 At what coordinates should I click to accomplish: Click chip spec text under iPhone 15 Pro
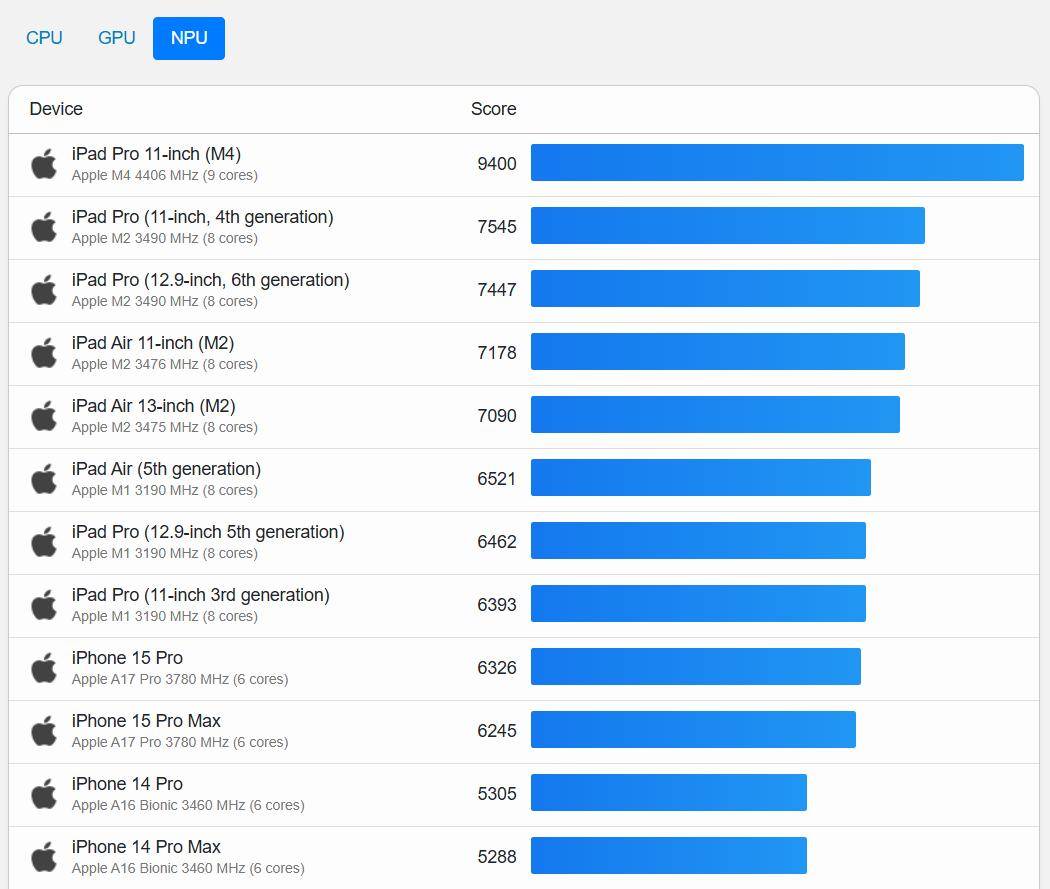[x=180, y=679]
